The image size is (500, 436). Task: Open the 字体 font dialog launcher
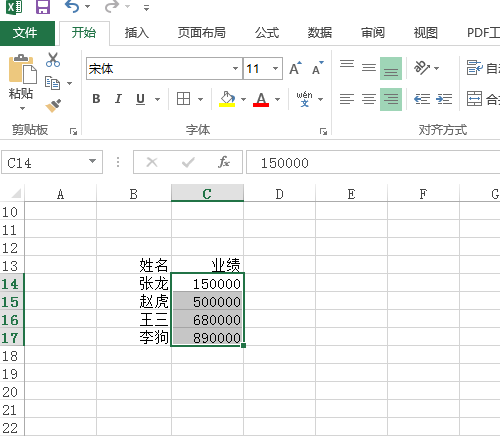(x=323, y=132)
